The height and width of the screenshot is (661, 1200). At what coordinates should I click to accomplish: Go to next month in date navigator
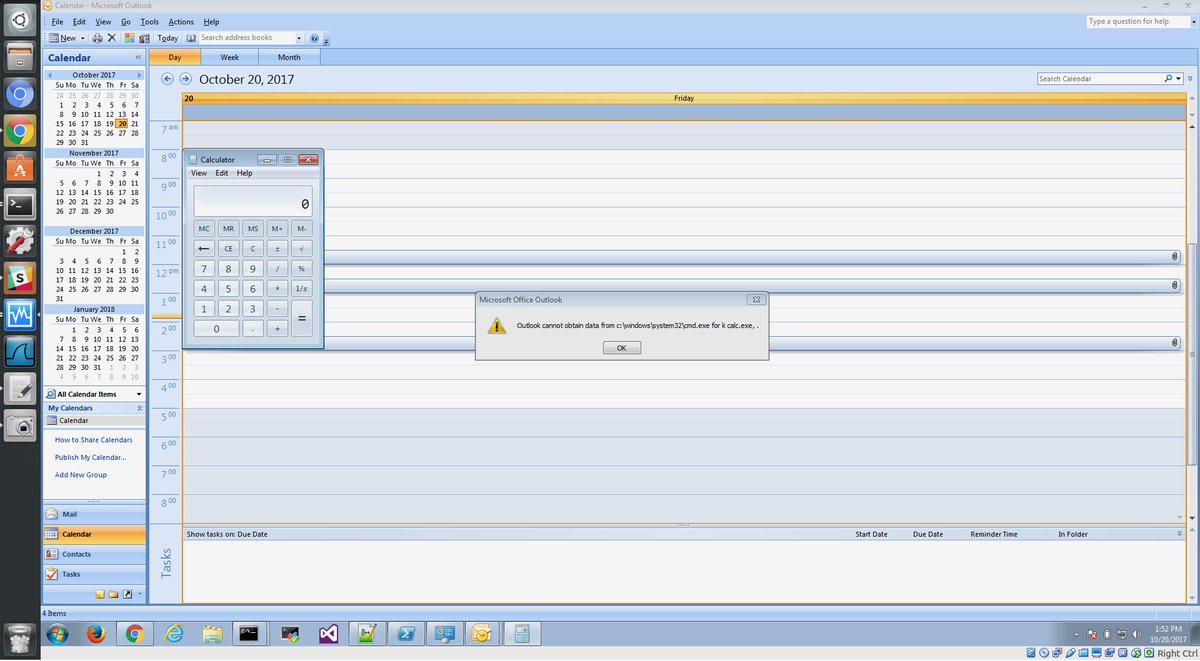[140, 75]
